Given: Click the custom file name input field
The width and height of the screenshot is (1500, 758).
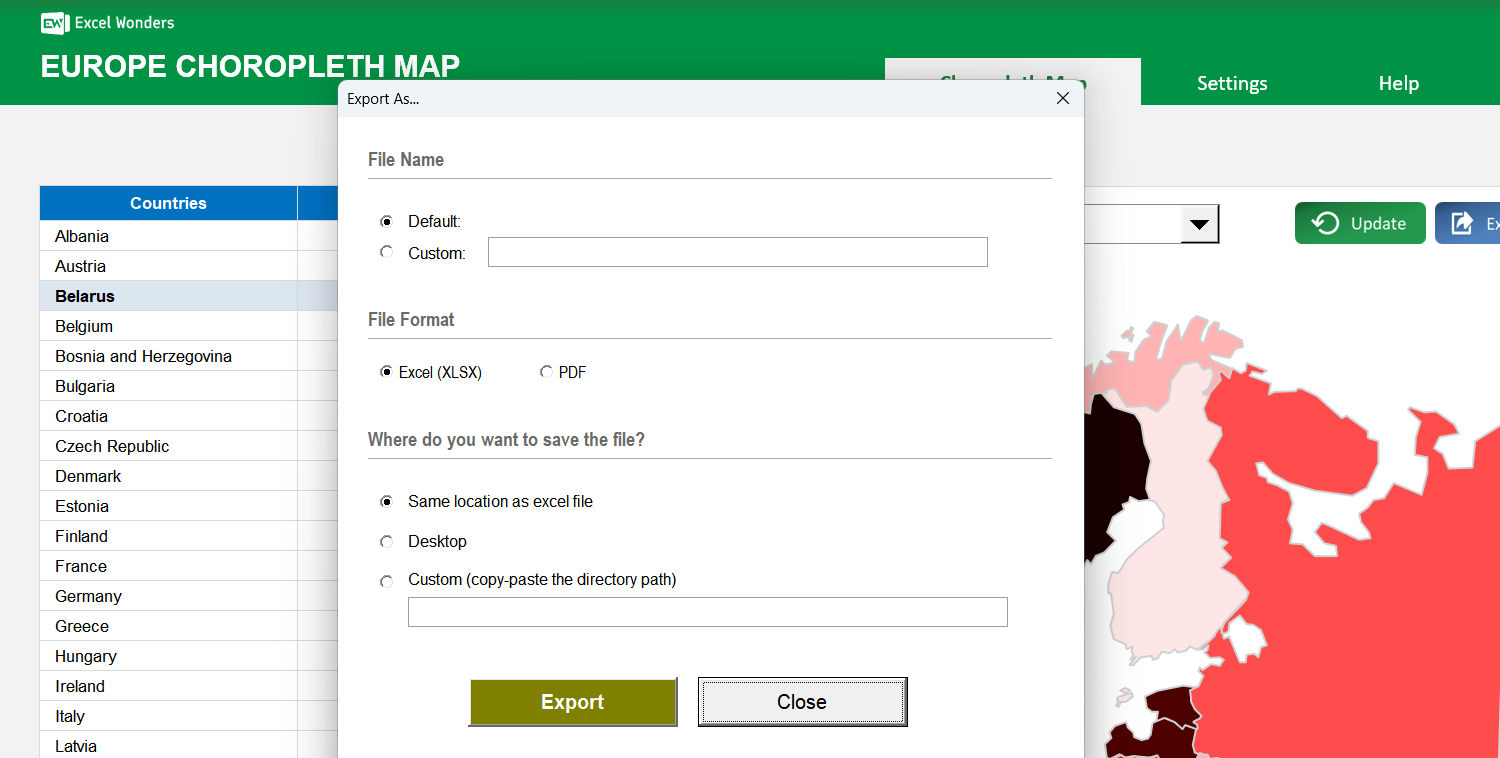Looking at the screenshot, I should 737,252.
